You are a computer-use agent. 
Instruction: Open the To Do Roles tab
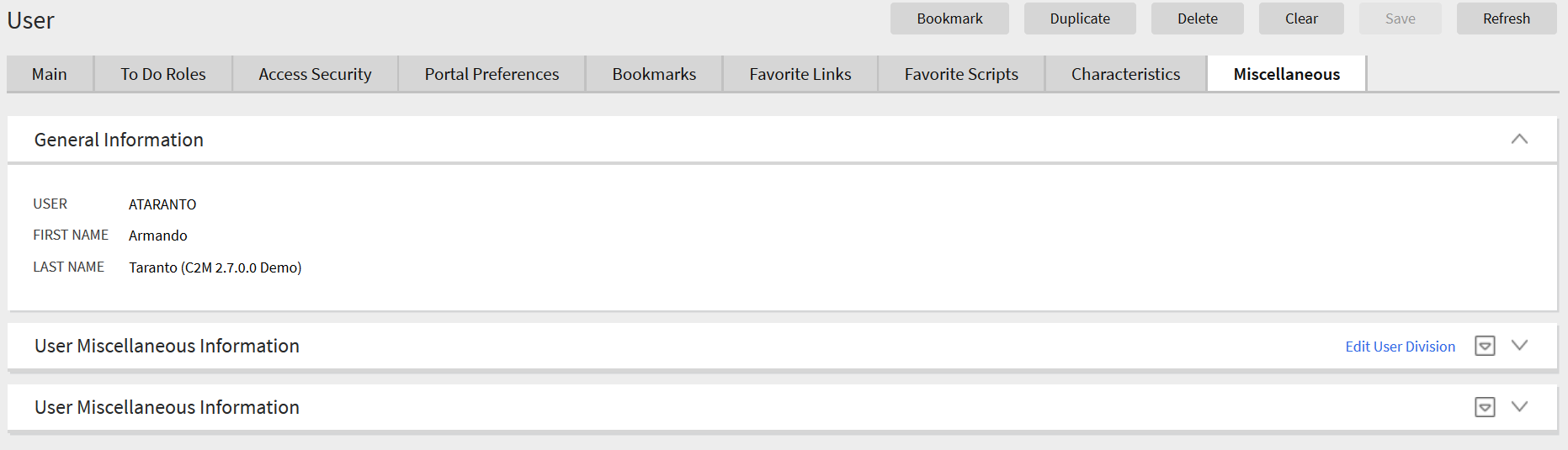pyautogui.click(x=163, y=74)
